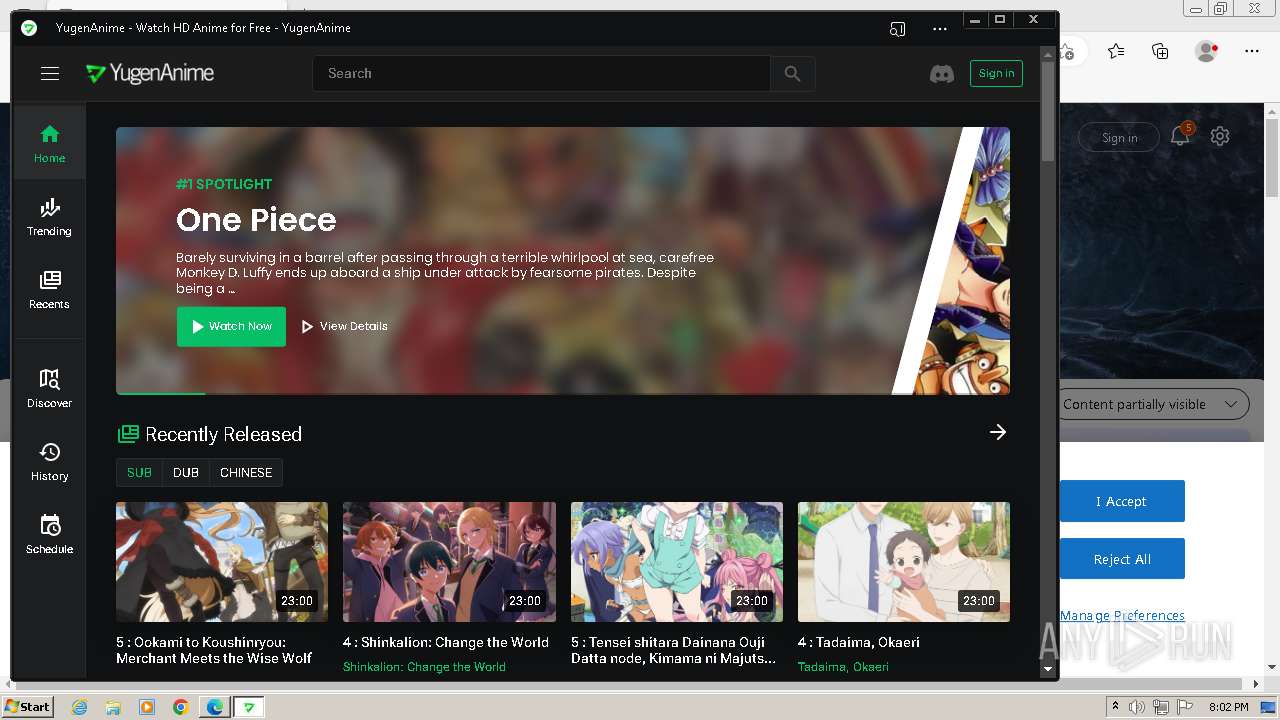Click Reject All on cookie dialog

point(1122,559)
